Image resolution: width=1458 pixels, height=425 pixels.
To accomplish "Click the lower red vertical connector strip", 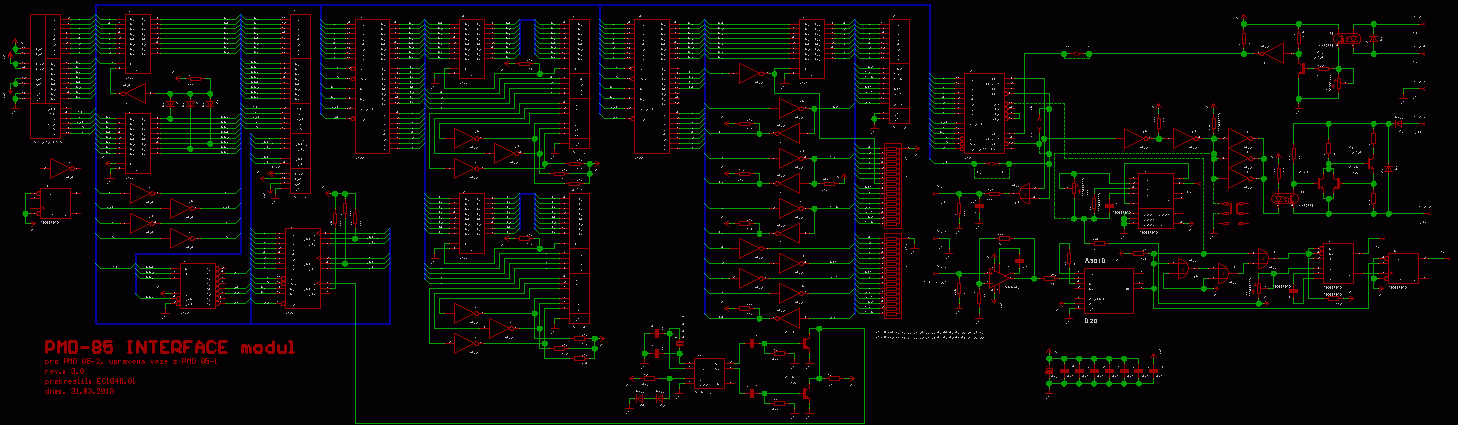I will [x=892, y=274].
